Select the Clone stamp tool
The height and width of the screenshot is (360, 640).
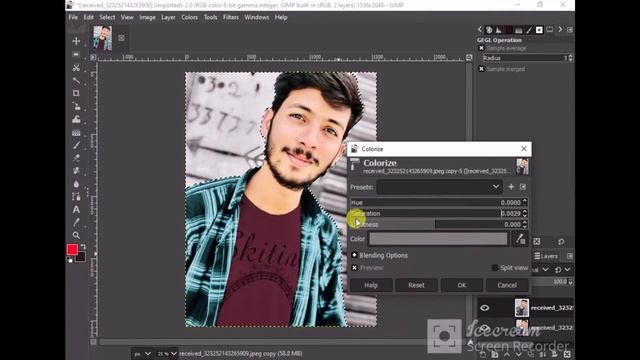pyautogui.click(x=76, y=158)
